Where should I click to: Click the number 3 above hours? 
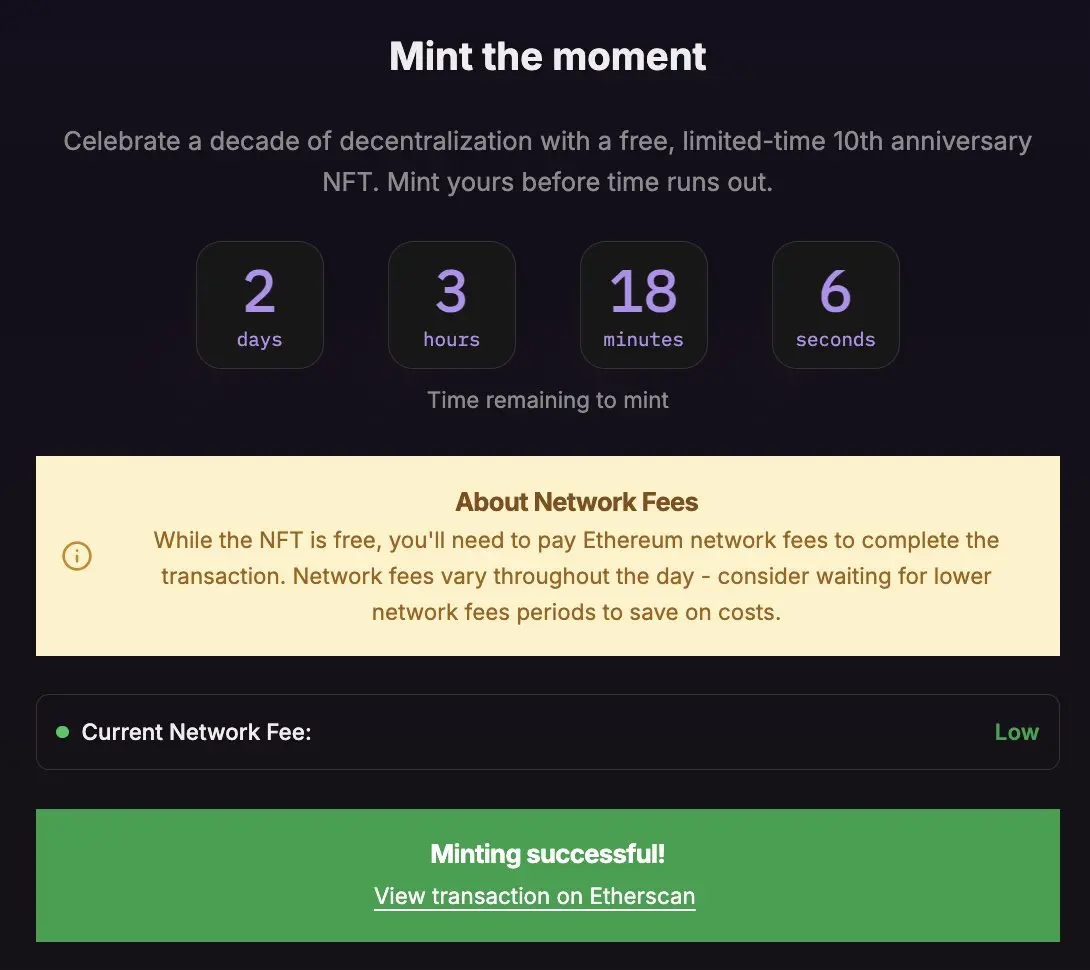click(452, 291)
